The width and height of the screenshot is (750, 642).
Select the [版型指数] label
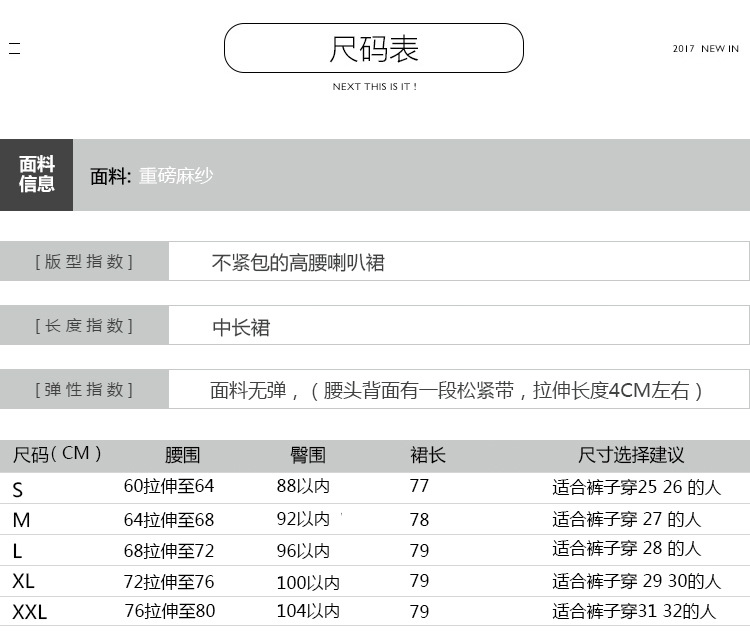(84, 262)
